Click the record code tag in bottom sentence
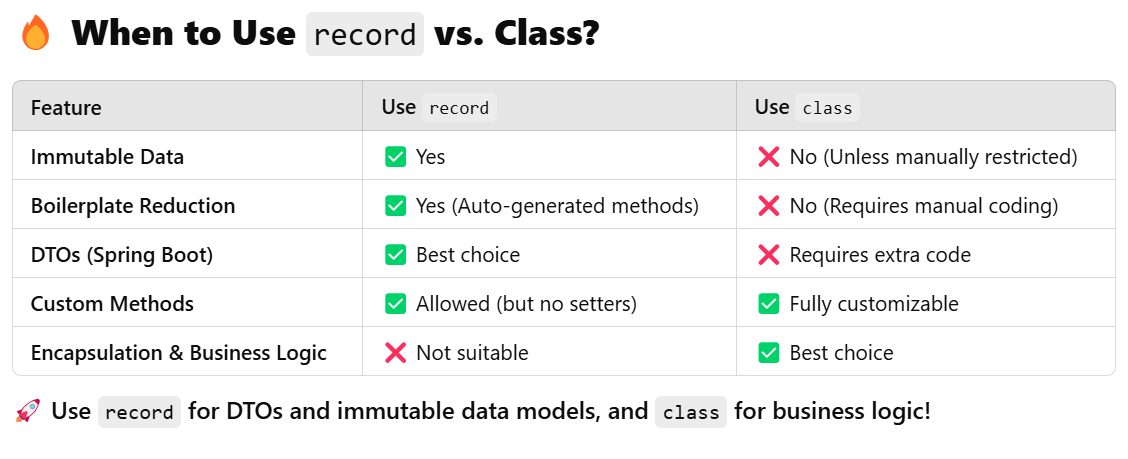The height and width of the screenshot is (459, 1128). click(139, 412)
